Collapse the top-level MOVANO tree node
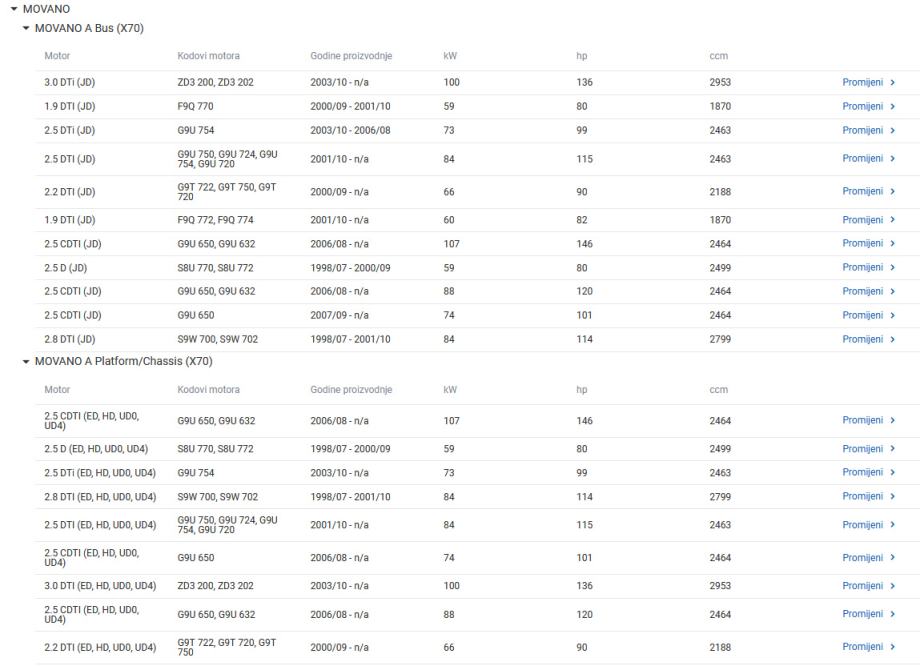The width and height of the screenshot is (920, 666). pyautogui.click(x=14, y=9)
